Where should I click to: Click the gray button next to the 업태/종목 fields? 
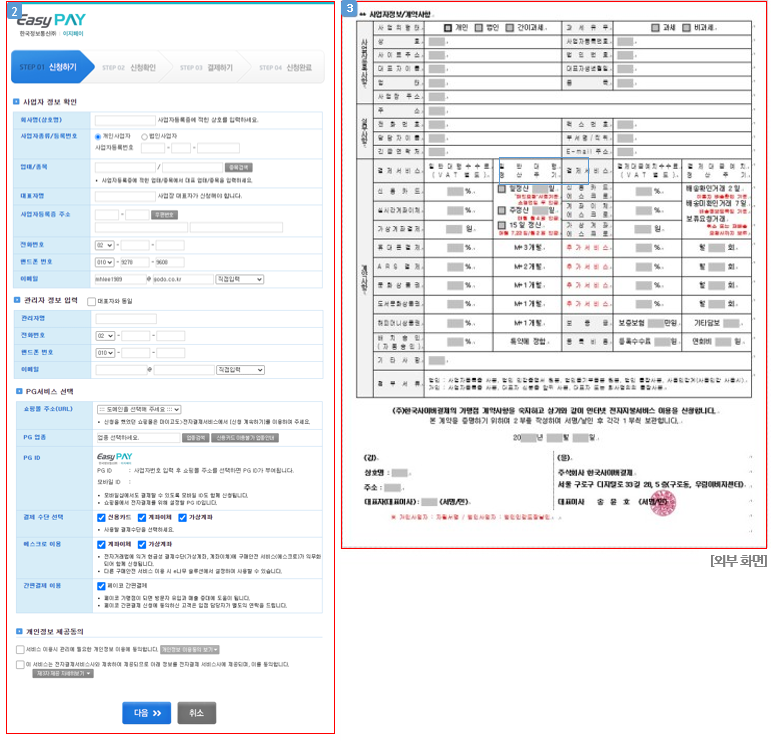(x=239, y=168)
